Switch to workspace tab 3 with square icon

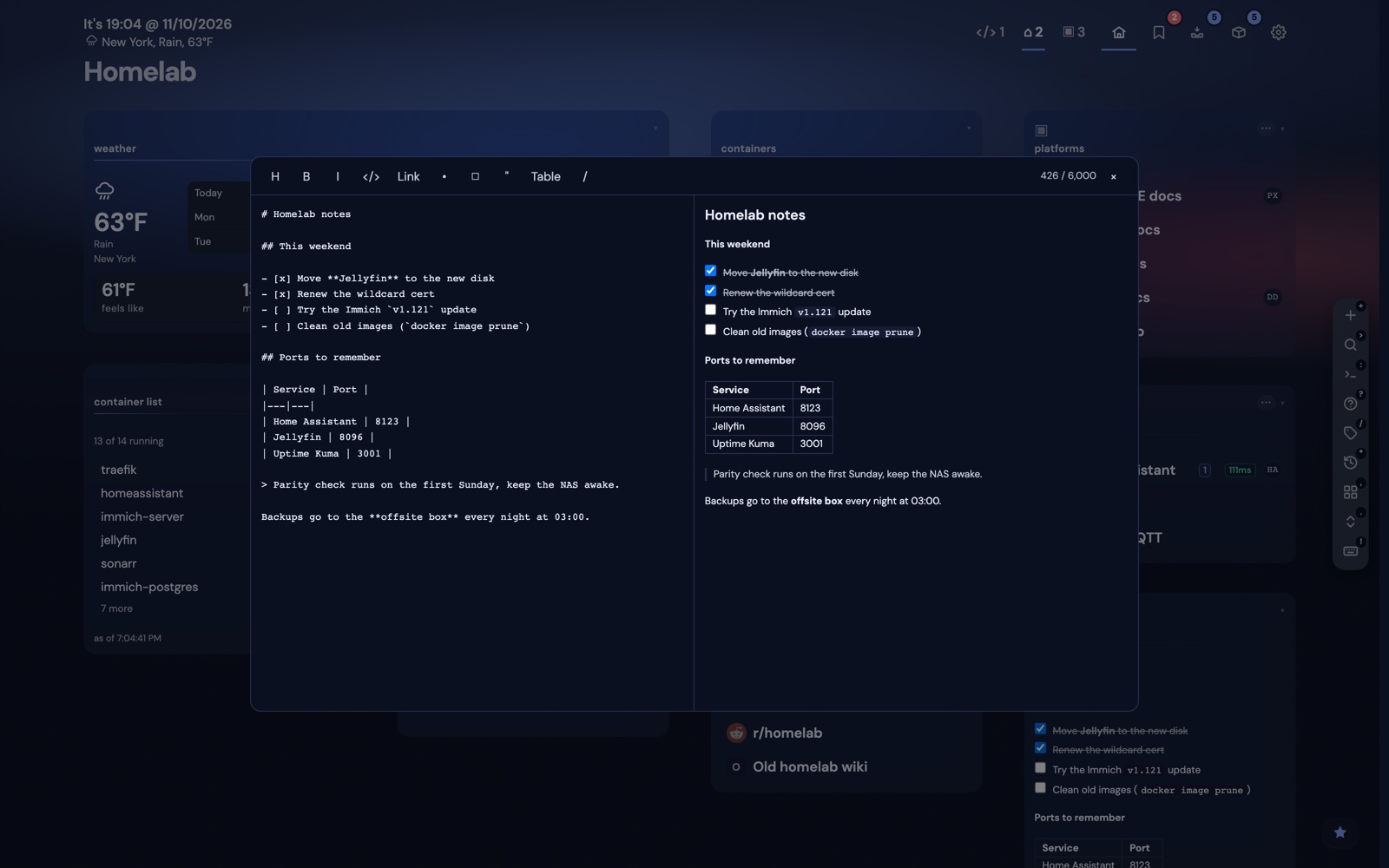pos(1074,32)
